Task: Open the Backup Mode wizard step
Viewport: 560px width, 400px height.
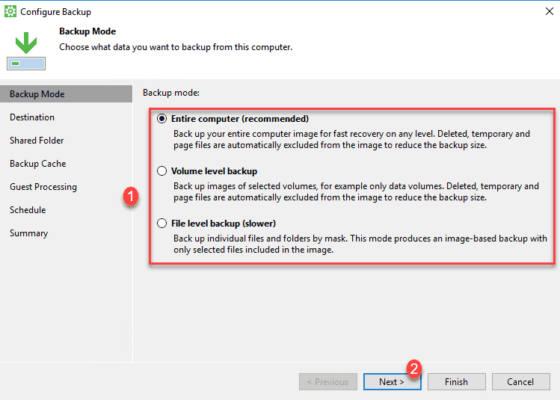Action: [66, 94]
